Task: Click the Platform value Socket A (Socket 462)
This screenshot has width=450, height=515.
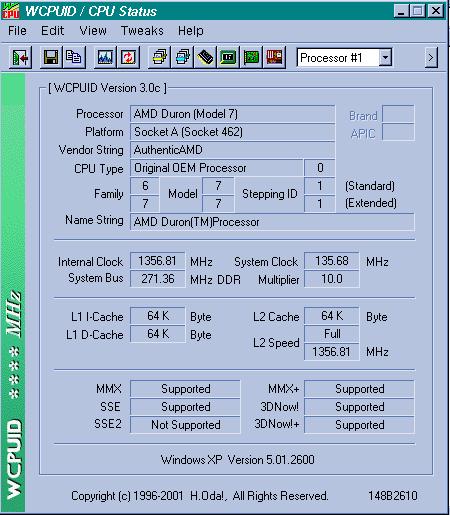Action: click(232, 132)
